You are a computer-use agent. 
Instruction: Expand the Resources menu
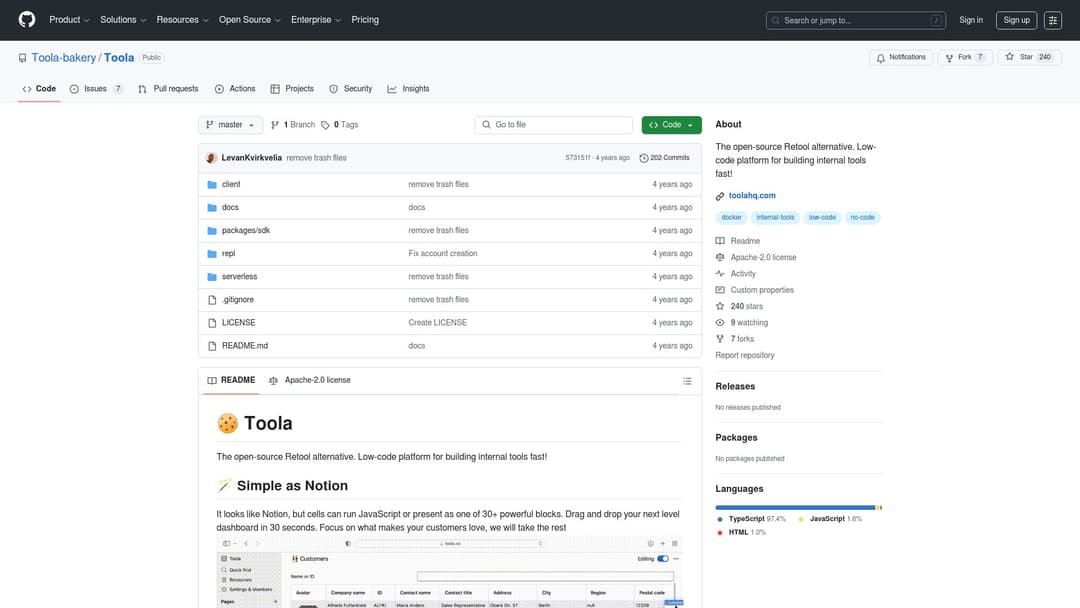pos(182,20)
